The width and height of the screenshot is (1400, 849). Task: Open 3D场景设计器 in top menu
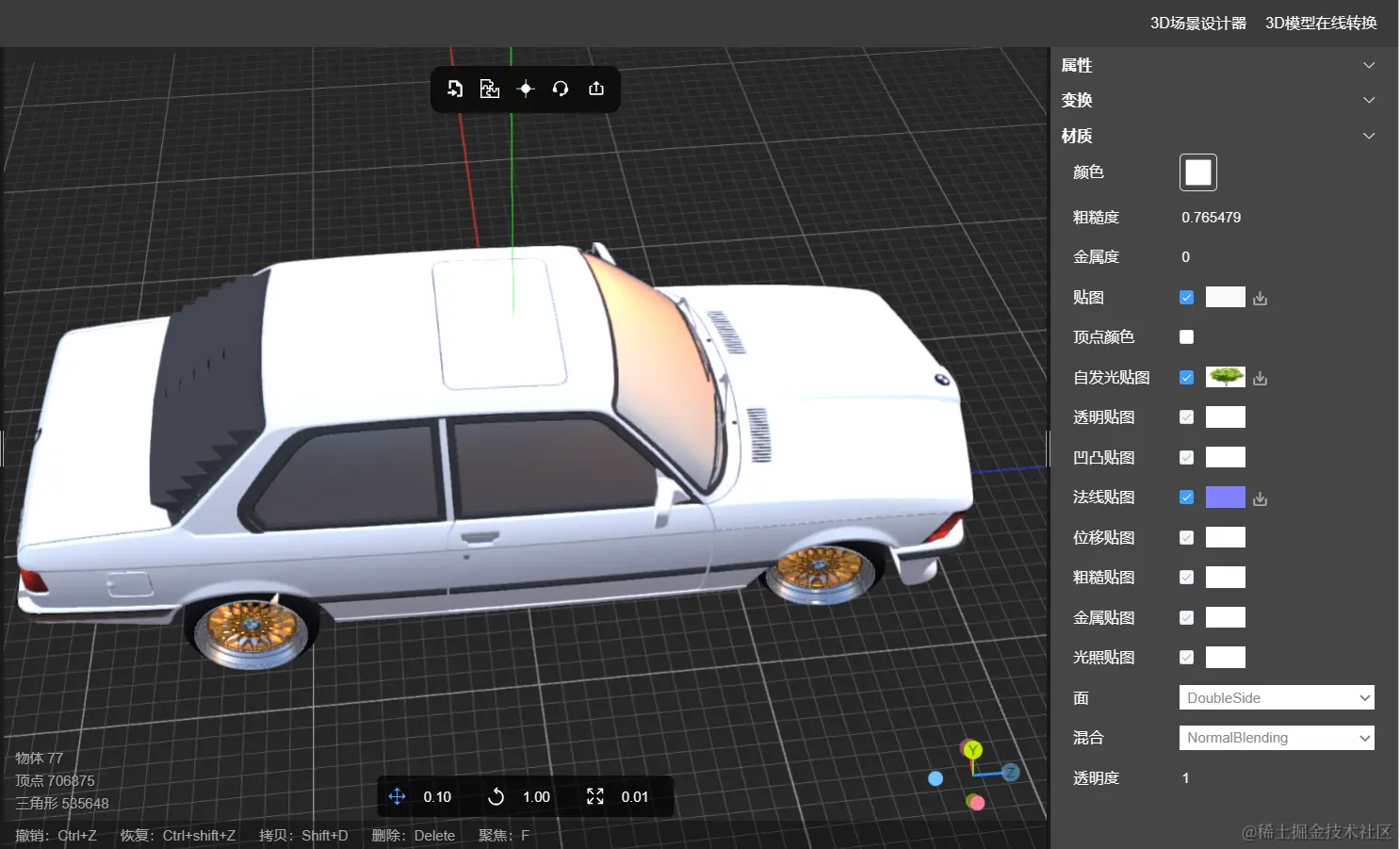1198,23
